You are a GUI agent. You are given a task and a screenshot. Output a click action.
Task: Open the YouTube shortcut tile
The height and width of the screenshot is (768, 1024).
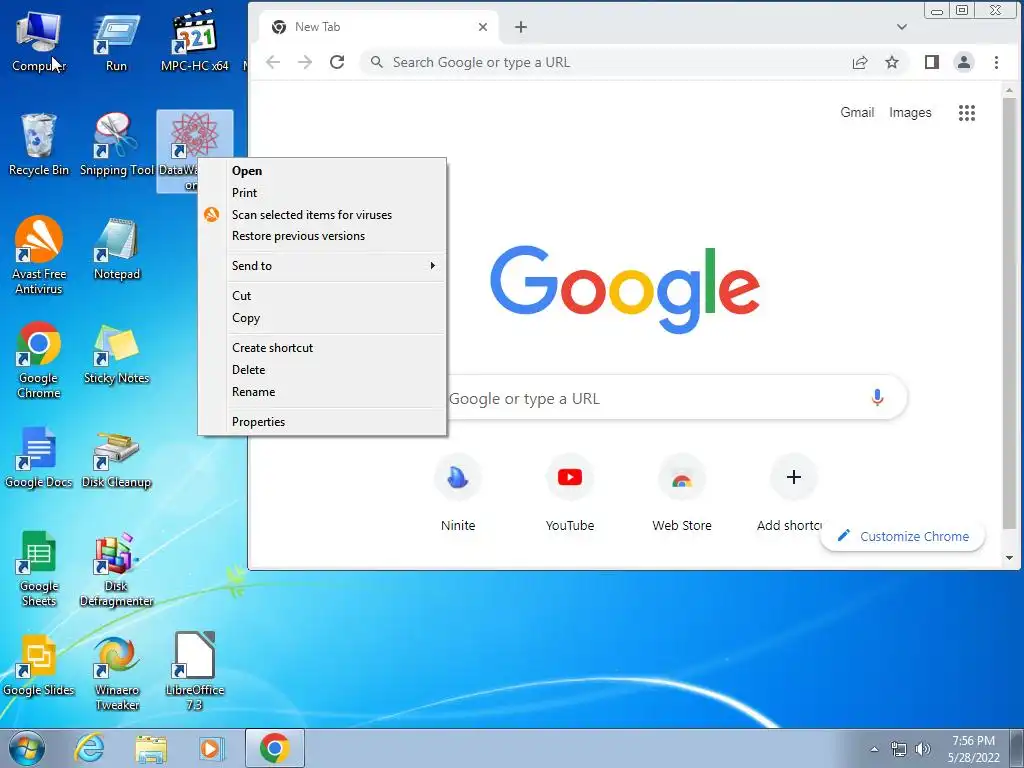[569, 494]
